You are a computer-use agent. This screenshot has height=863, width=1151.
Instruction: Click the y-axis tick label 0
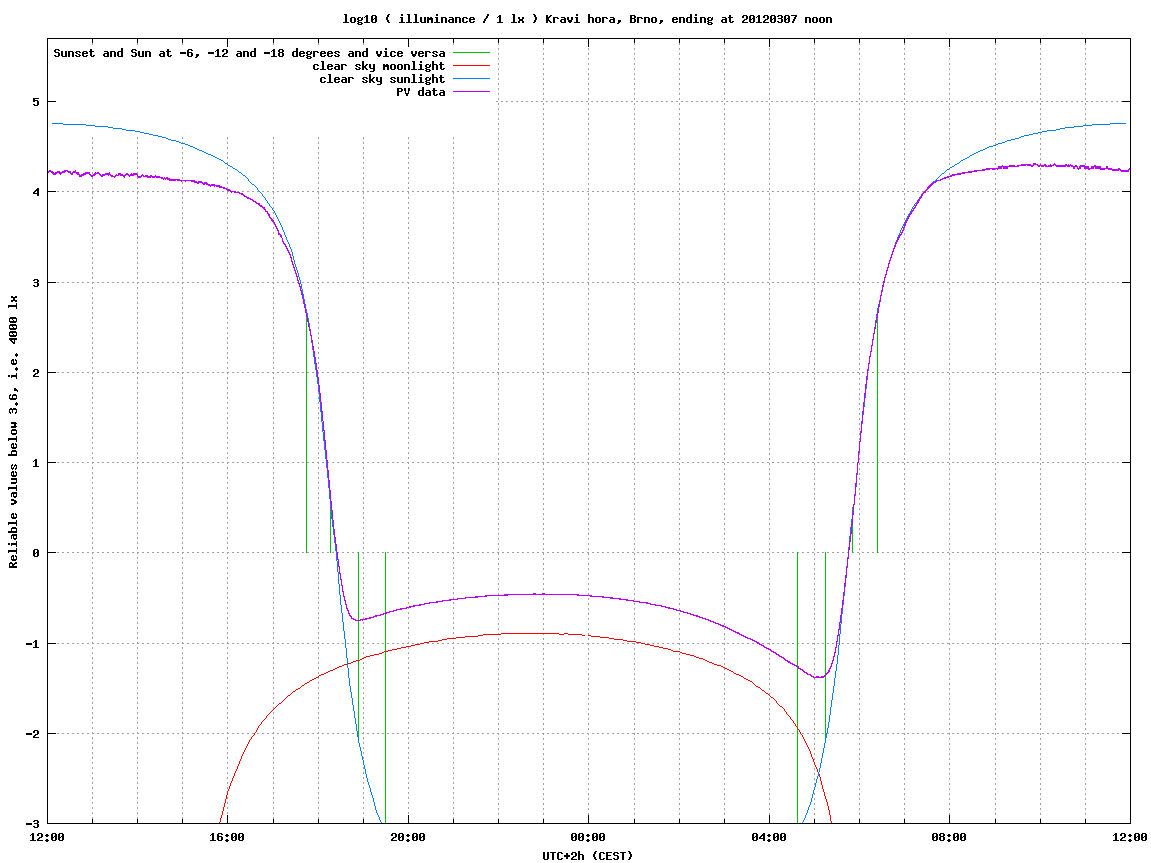[x=35, y=553]
